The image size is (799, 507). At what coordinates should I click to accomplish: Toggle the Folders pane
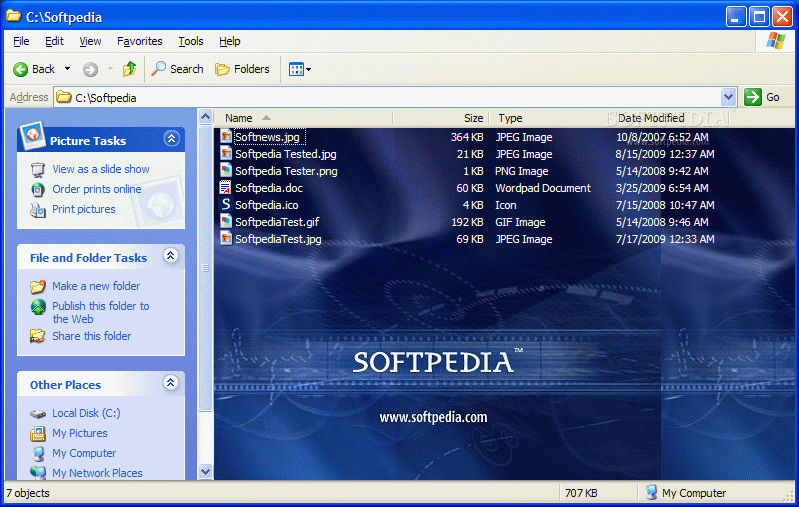[243, 69]
